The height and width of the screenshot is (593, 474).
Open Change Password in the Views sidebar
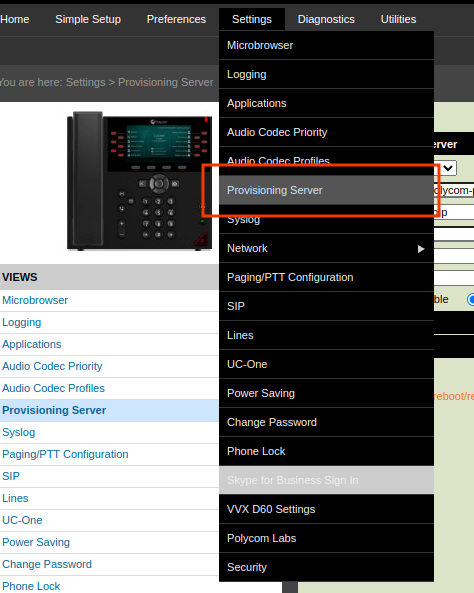point(47,564)
